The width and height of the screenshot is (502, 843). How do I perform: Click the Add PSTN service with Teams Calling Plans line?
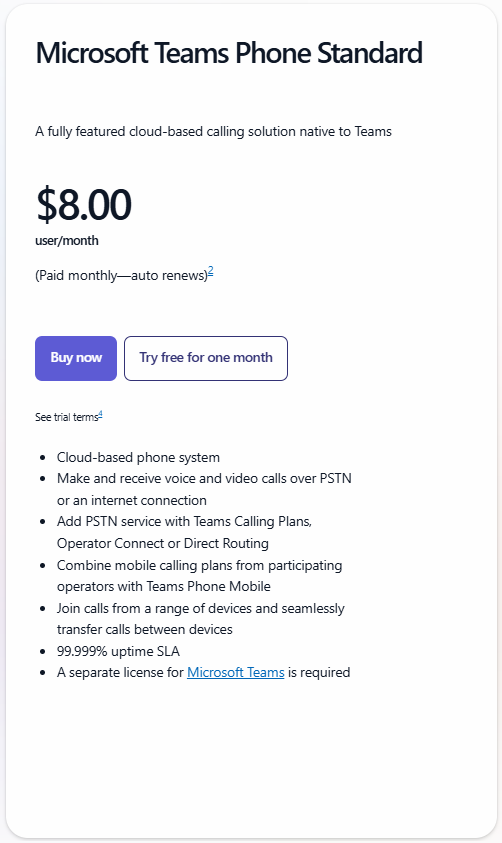[184, 521]
